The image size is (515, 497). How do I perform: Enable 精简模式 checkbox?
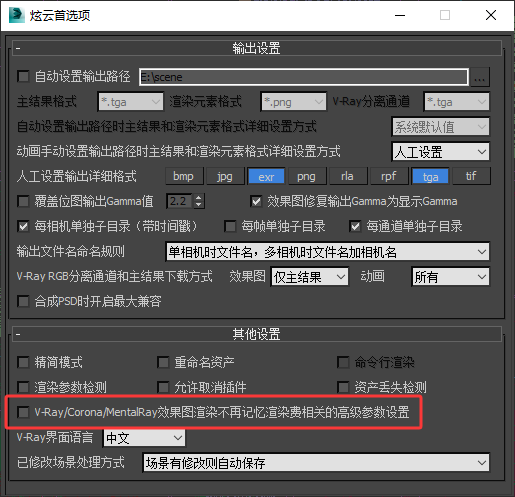point(23,362)
